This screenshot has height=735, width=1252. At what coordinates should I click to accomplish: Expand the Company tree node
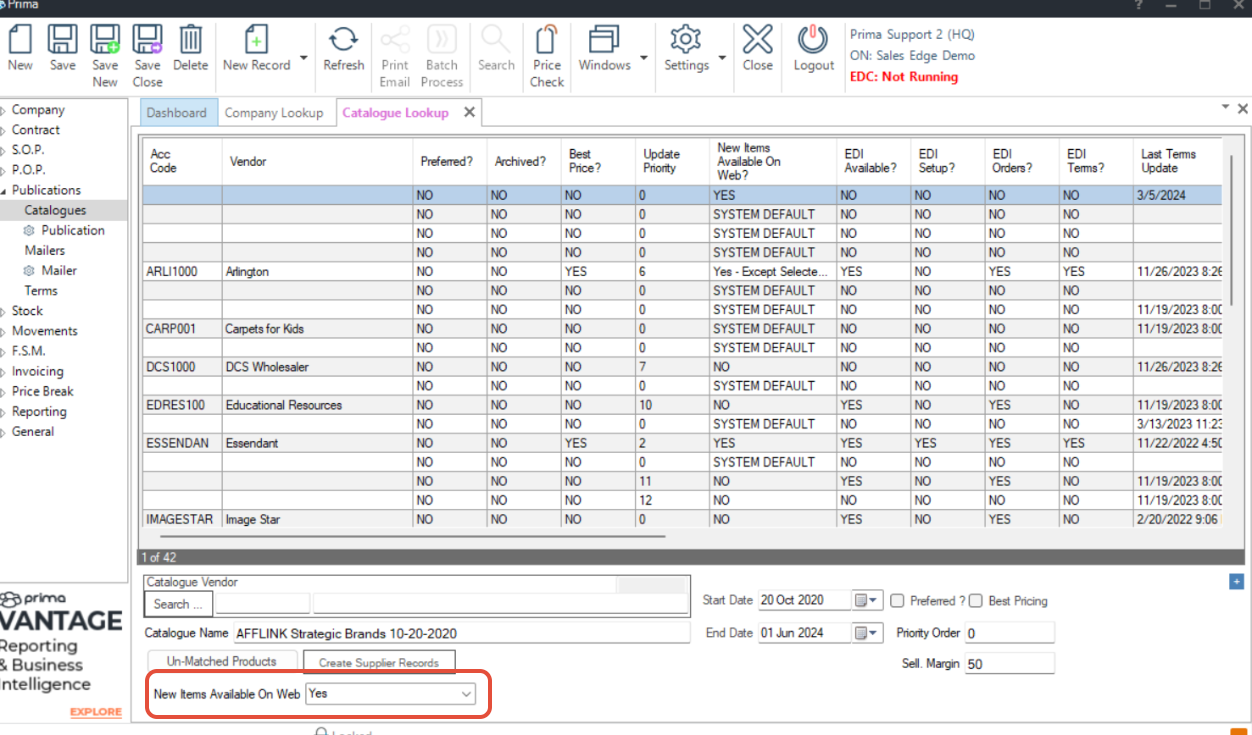3,110
